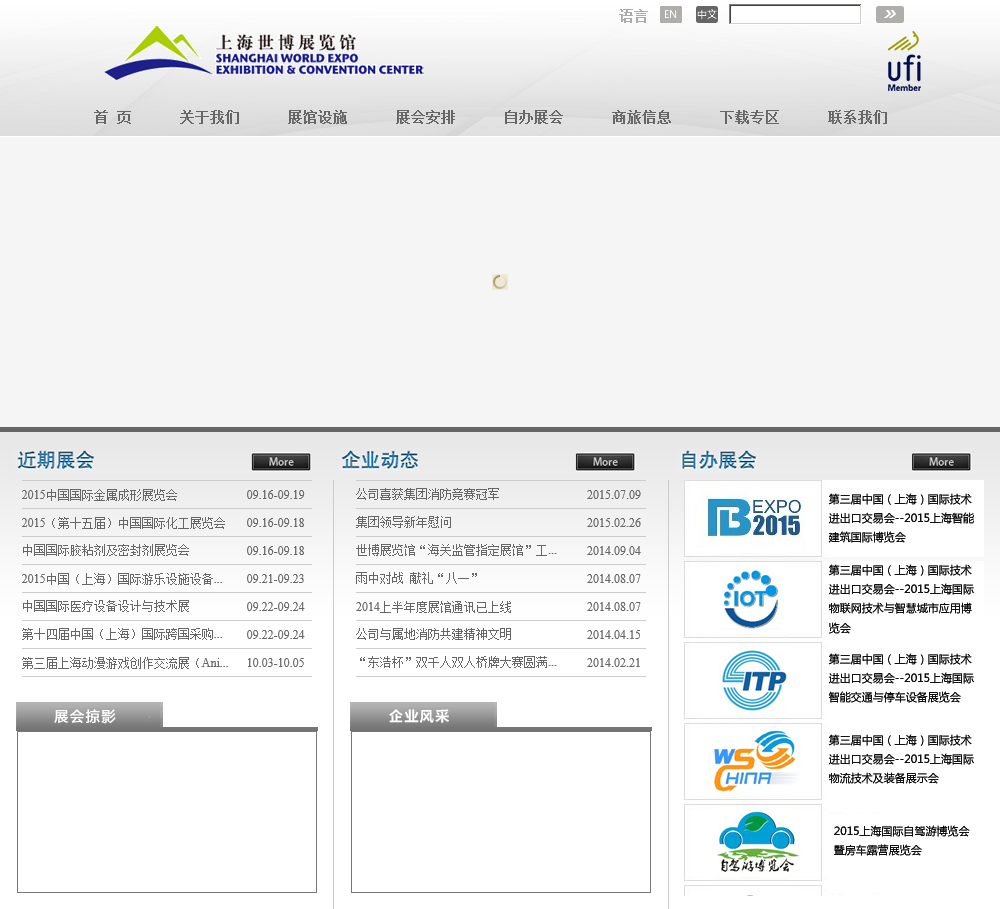Click date 2014.02.21 in news list
1000x909 pixels.
coord(614,663)
